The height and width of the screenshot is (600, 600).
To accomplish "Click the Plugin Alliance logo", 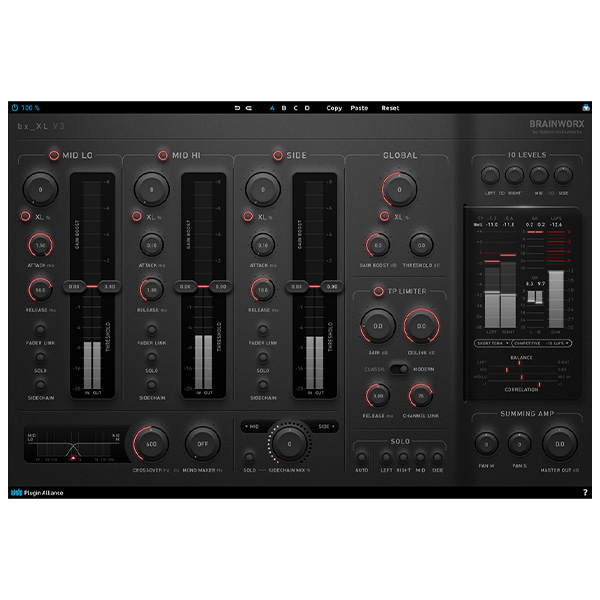I will pos(37,492).
